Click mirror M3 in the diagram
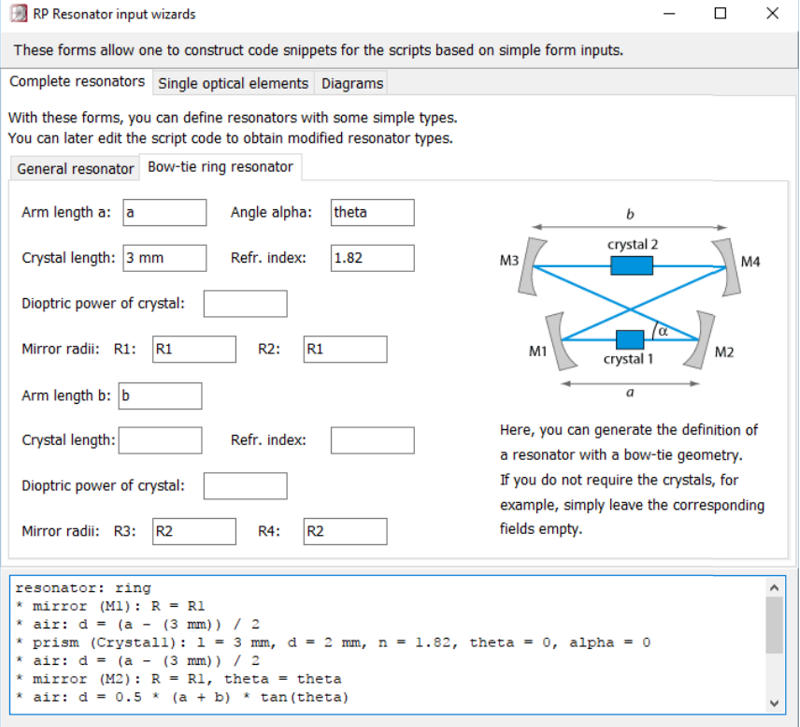This screenshot has height=727, width=800. click(532, 266)
